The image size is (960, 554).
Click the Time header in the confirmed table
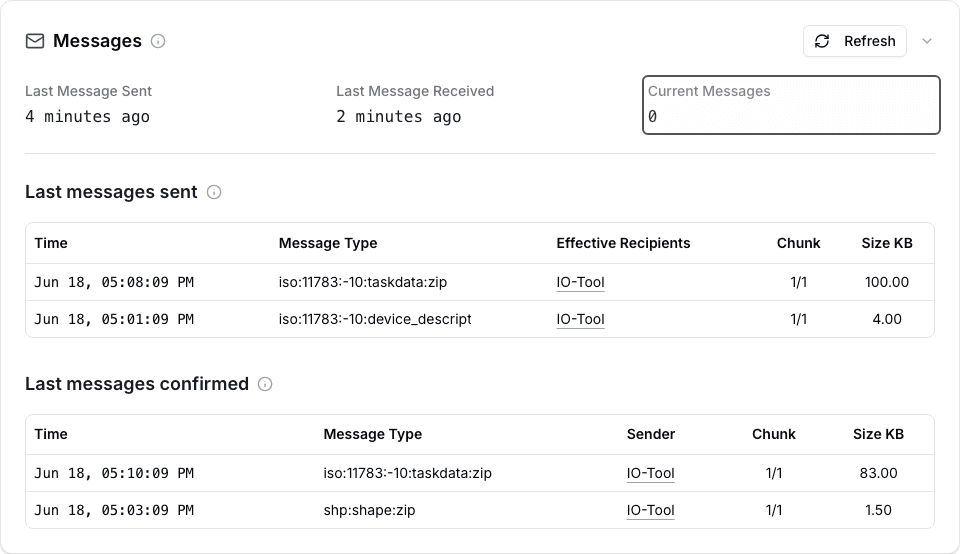51,434
